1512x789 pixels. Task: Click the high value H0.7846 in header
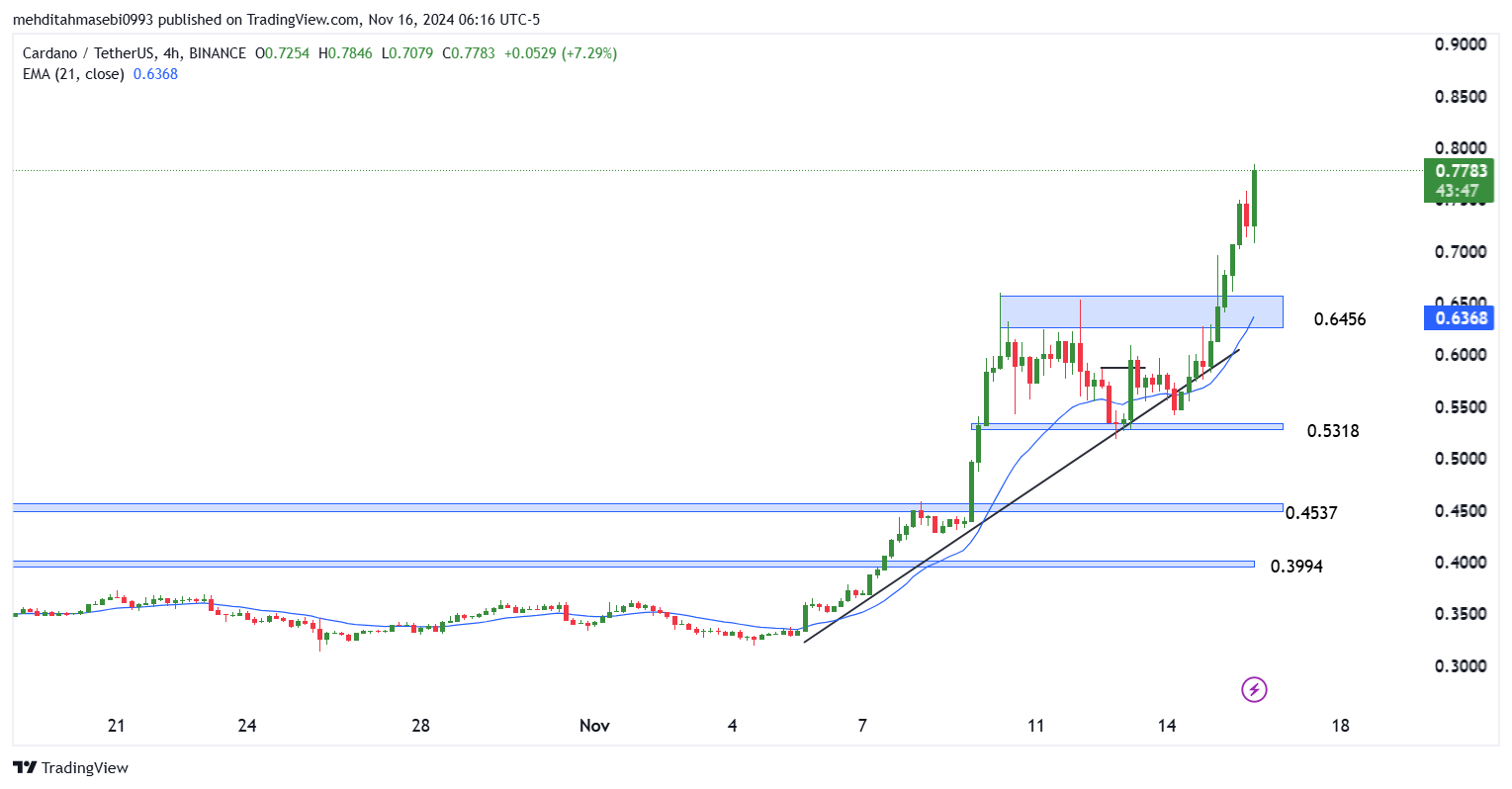[345, 53]
